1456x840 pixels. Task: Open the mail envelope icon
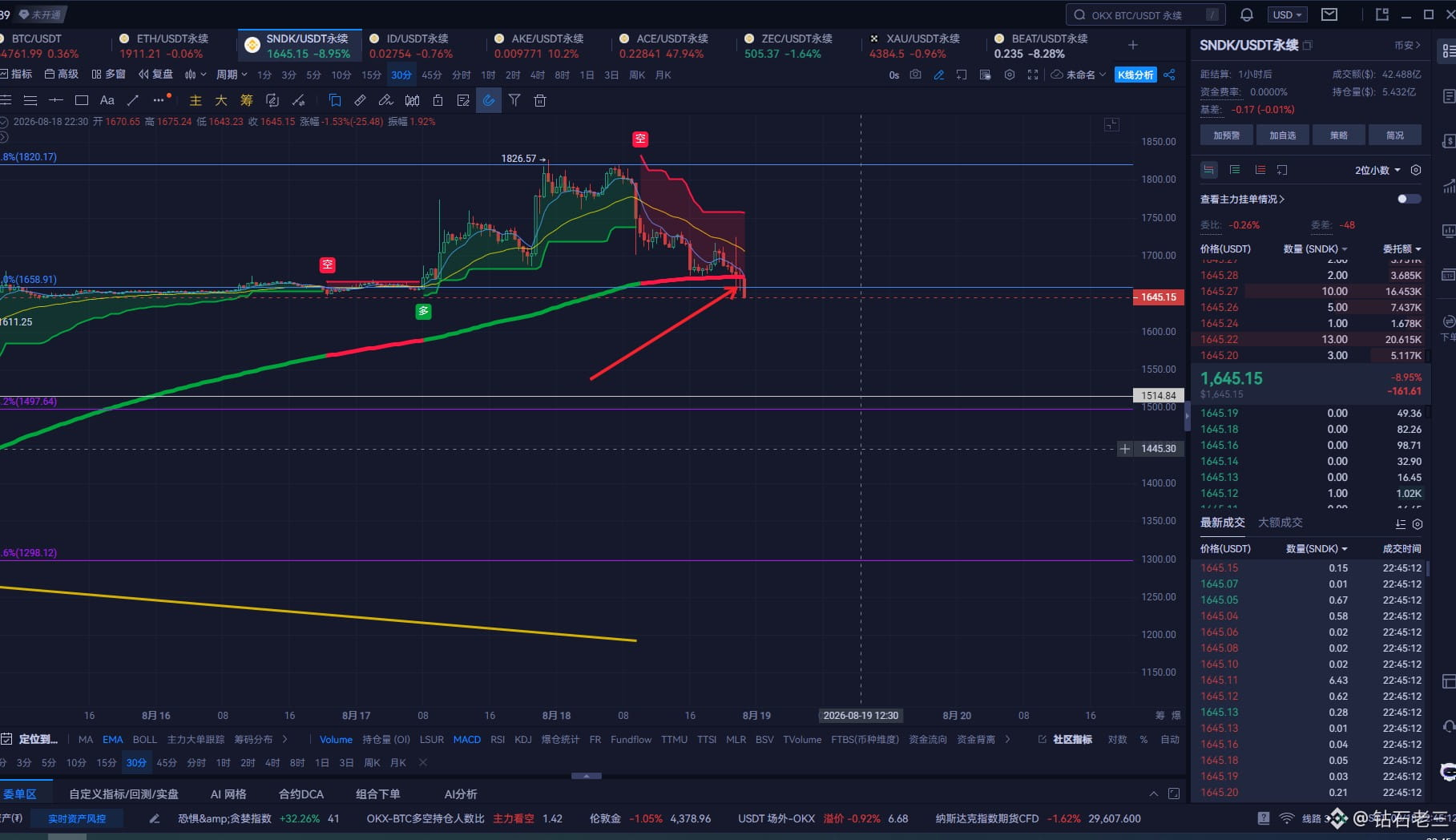point(1329,14)
